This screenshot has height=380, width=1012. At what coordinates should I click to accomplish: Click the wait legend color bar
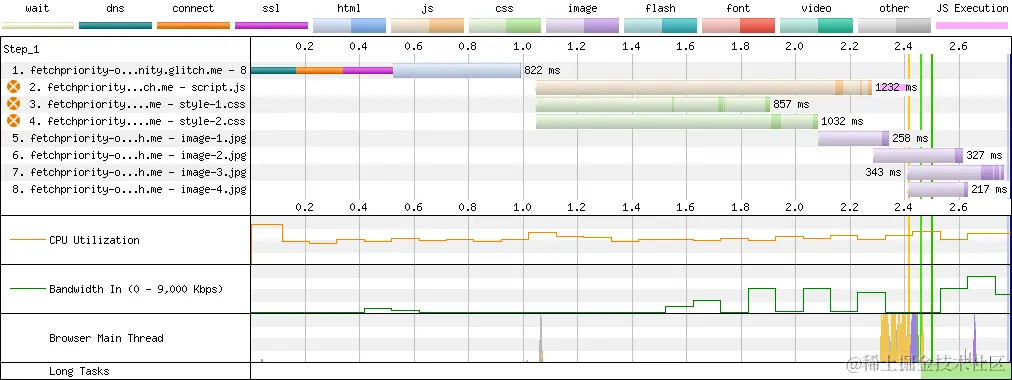pyautogui.click(x=38, y=26)
